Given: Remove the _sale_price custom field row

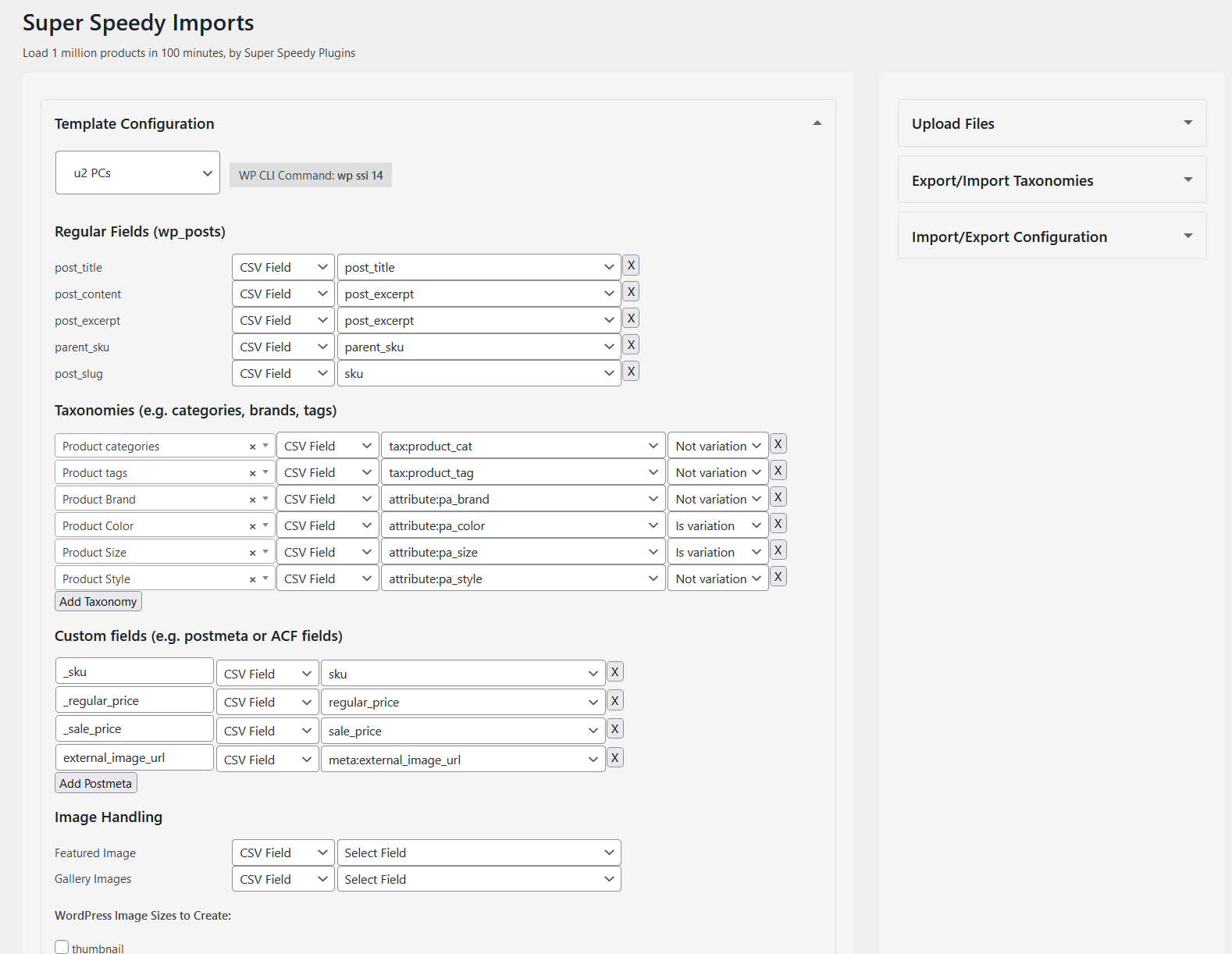Looking at the screenshot, I should 614,729.
